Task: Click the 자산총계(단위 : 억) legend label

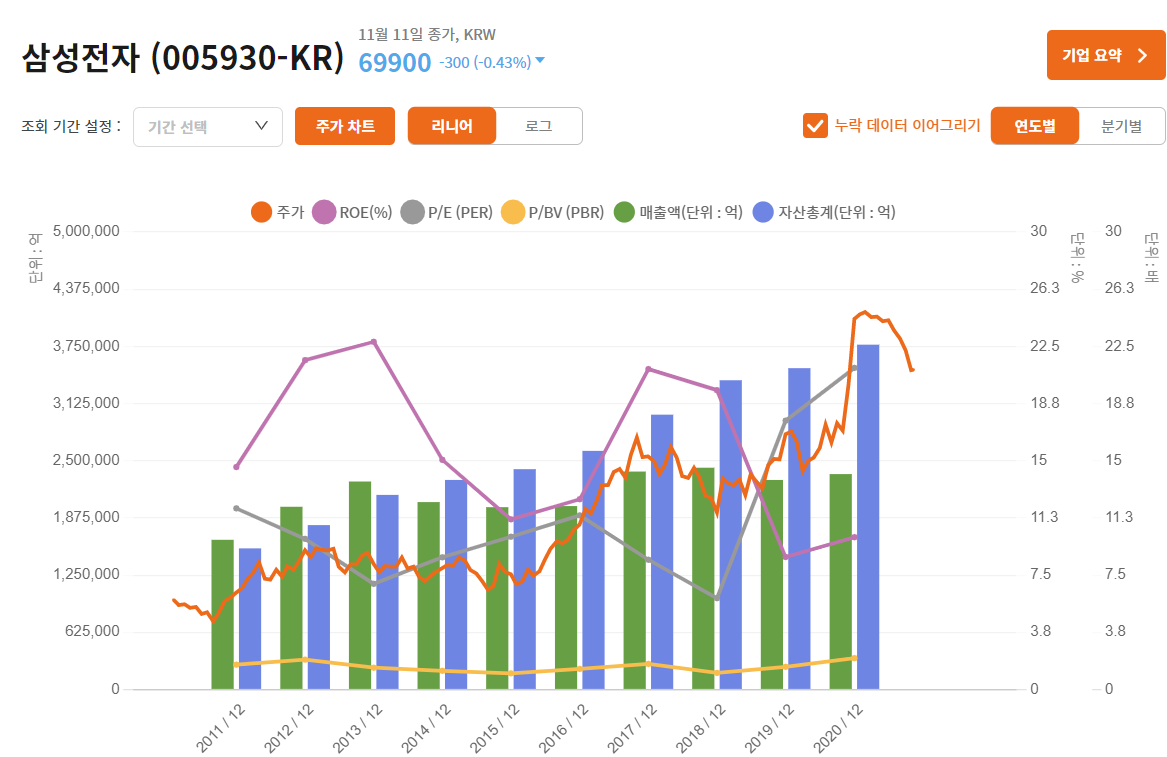Action: pyautogui.click(x=837, y=213)
